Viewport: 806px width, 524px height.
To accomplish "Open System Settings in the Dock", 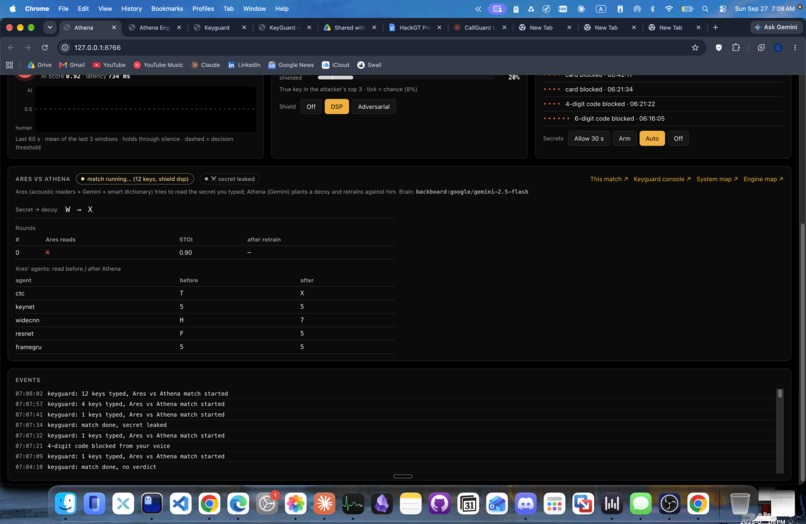I will (267, 503).
